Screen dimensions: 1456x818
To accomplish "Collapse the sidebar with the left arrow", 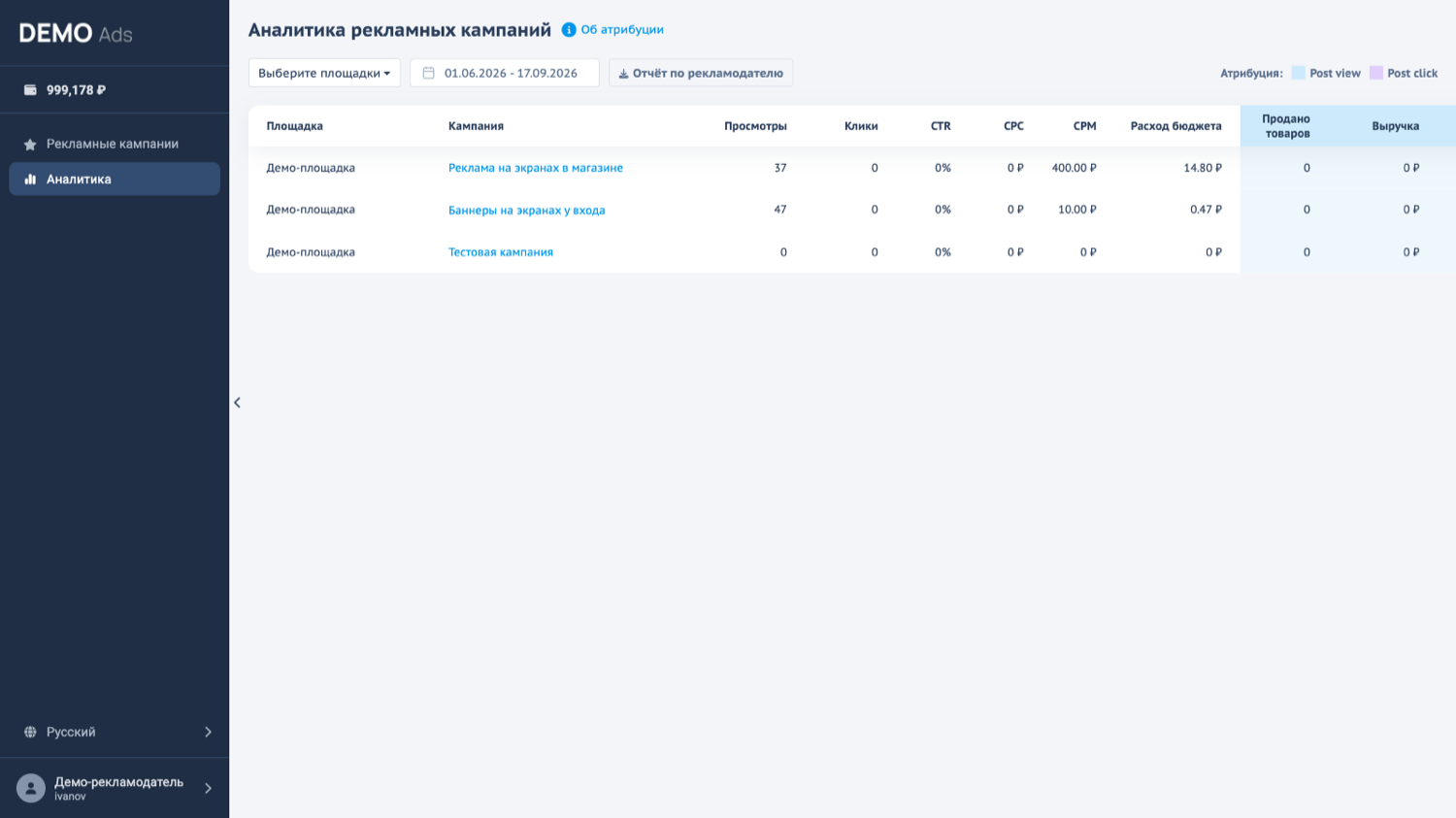I will click(237, 403).
